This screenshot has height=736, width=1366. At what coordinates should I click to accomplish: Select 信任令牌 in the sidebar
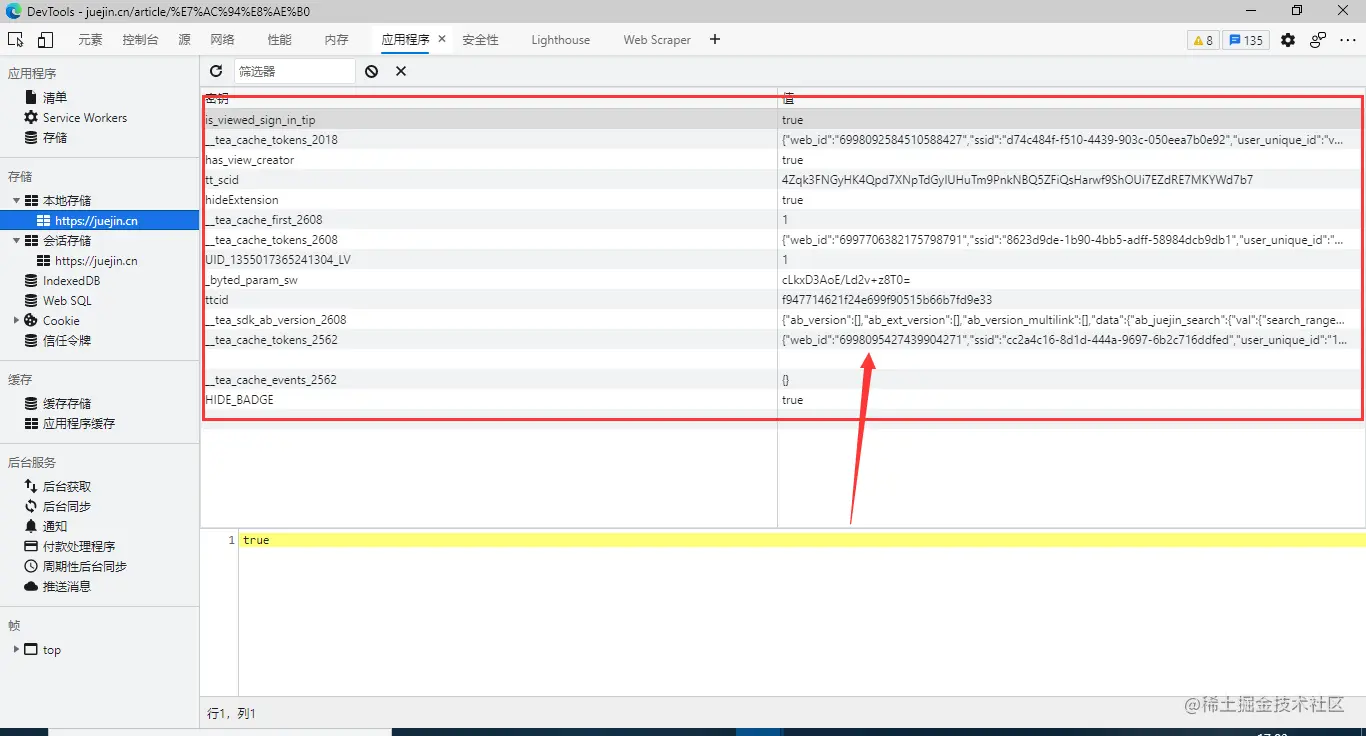67,341
